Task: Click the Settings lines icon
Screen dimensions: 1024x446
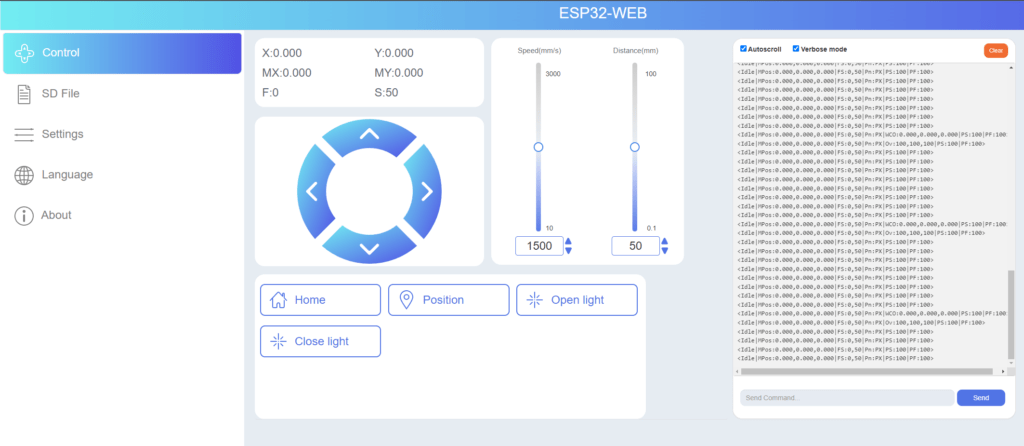Action: point(24,134)
